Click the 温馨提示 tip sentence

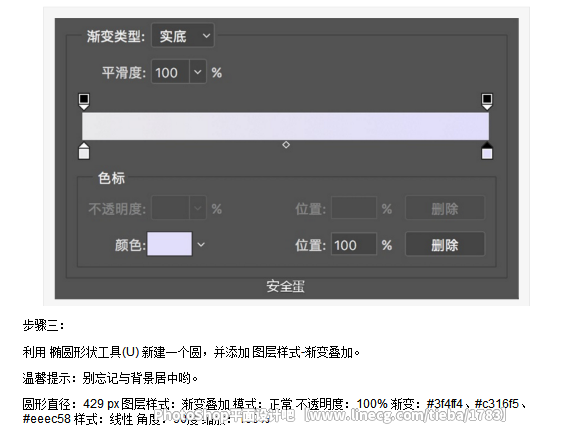[110, 378]
